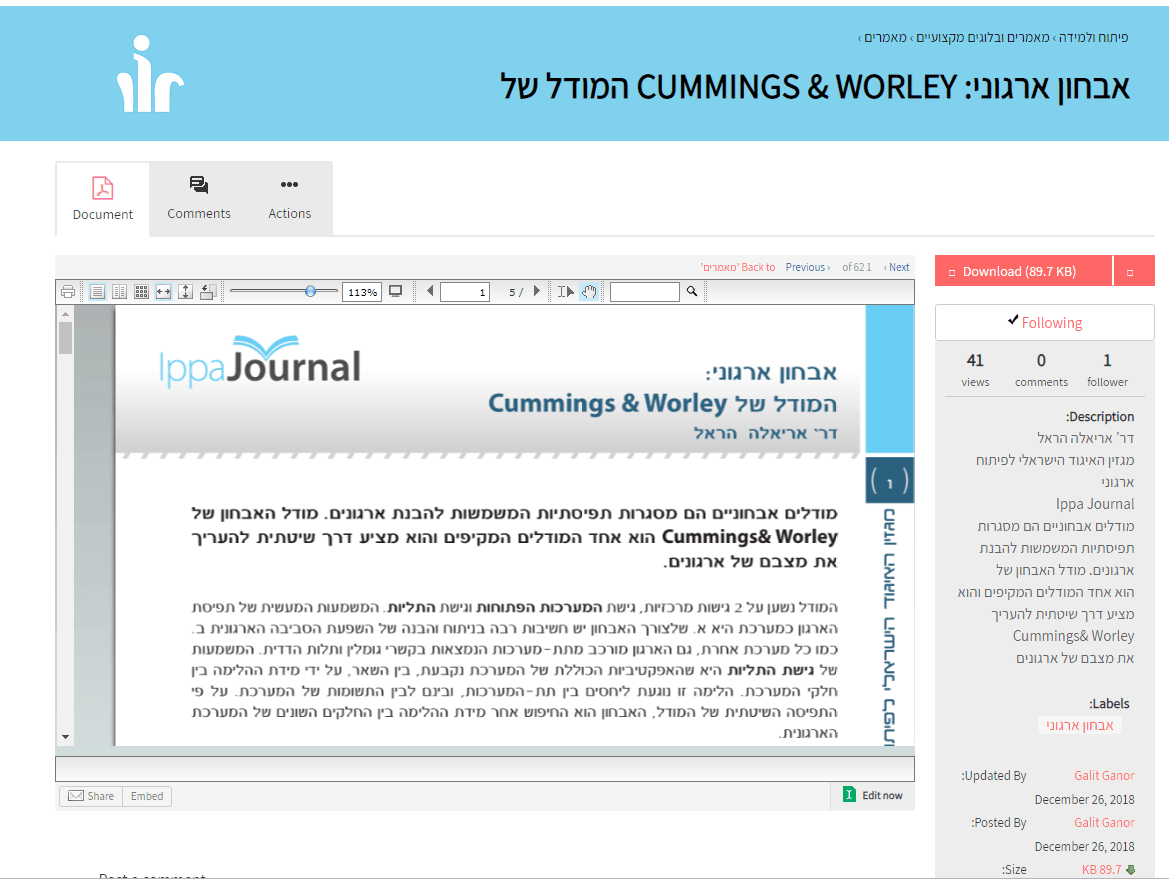Open the Comments tab
1169x885 pixels.
(199, 199)
